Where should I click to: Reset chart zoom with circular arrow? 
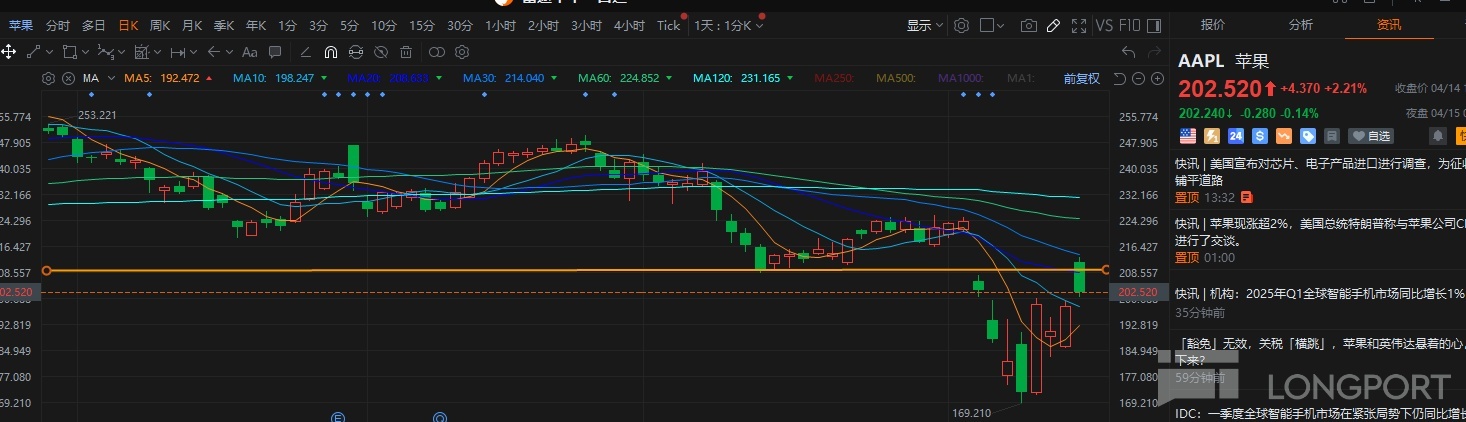1120,78
